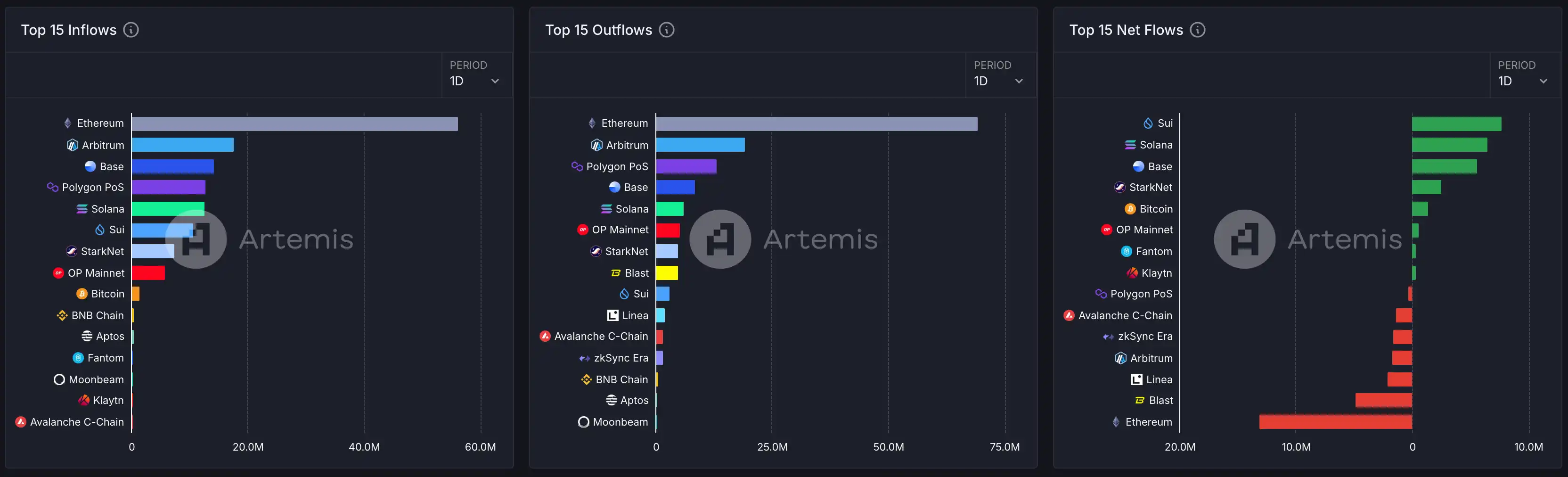1568x477 pixels.
Task: Click the Ethereum bar in the Inflows chart
Action: pos(294,123)
